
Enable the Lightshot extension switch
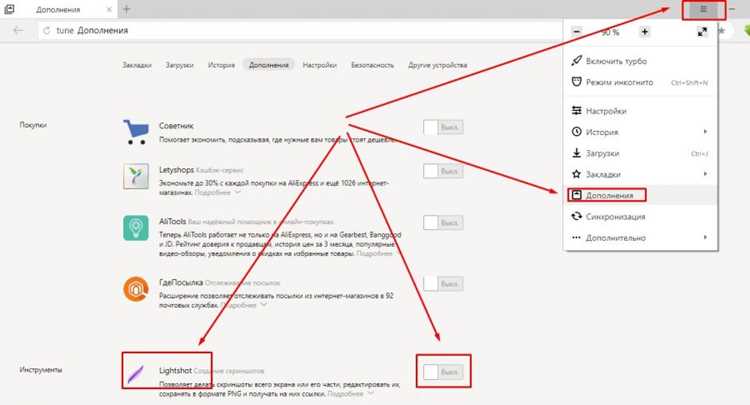[x=443, y=372]
